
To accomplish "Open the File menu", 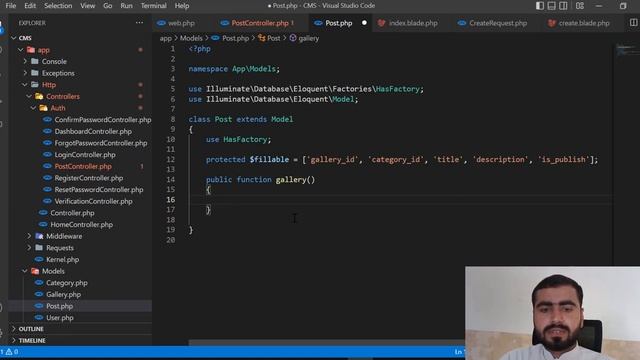I will pos(11,6).
